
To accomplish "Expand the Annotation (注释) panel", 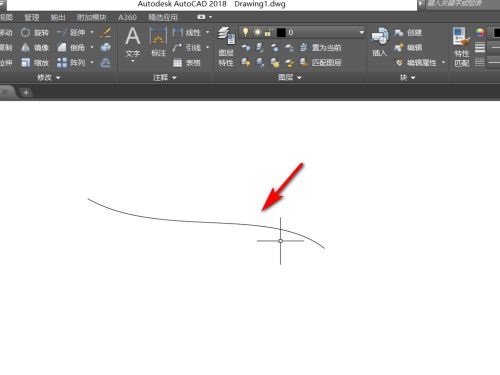I will point(164,78).
